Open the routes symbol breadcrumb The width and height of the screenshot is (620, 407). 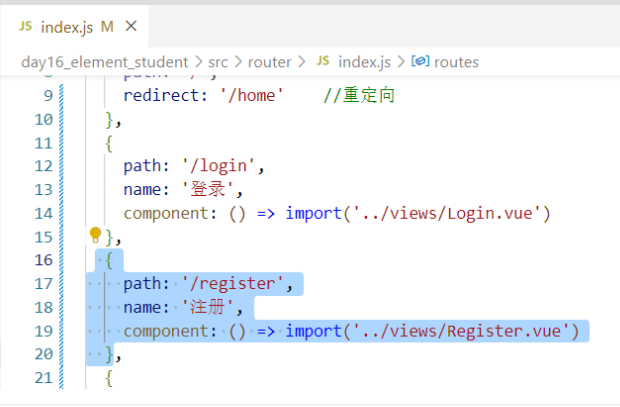pyautogui.click(x=456, y=62)
